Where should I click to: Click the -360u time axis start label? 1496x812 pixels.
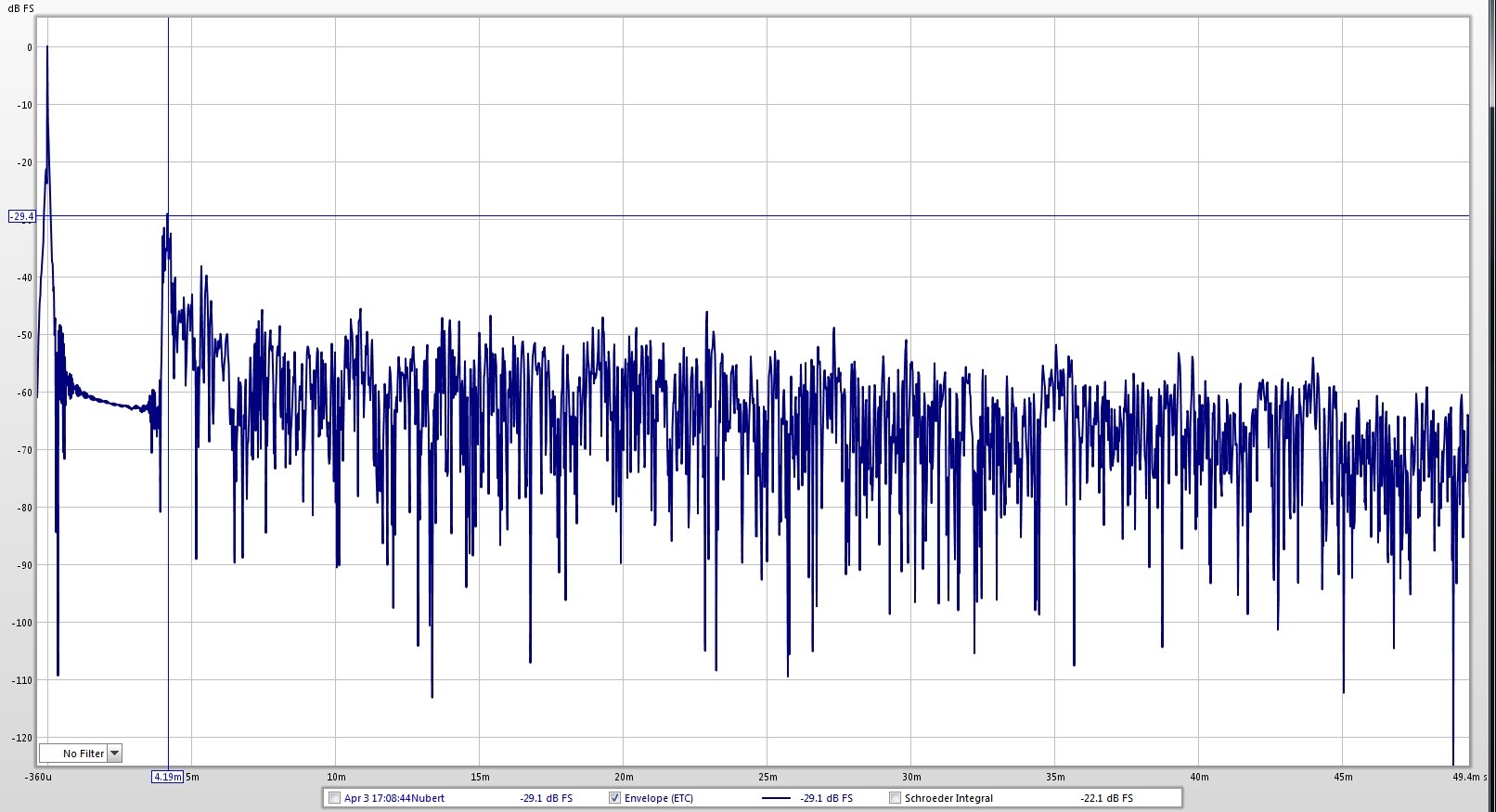[38, 777]
